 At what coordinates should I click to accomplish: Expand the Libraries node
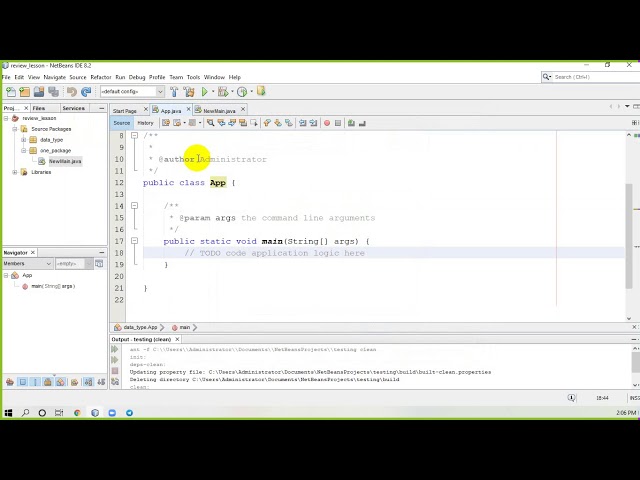(x=15, y=172)
